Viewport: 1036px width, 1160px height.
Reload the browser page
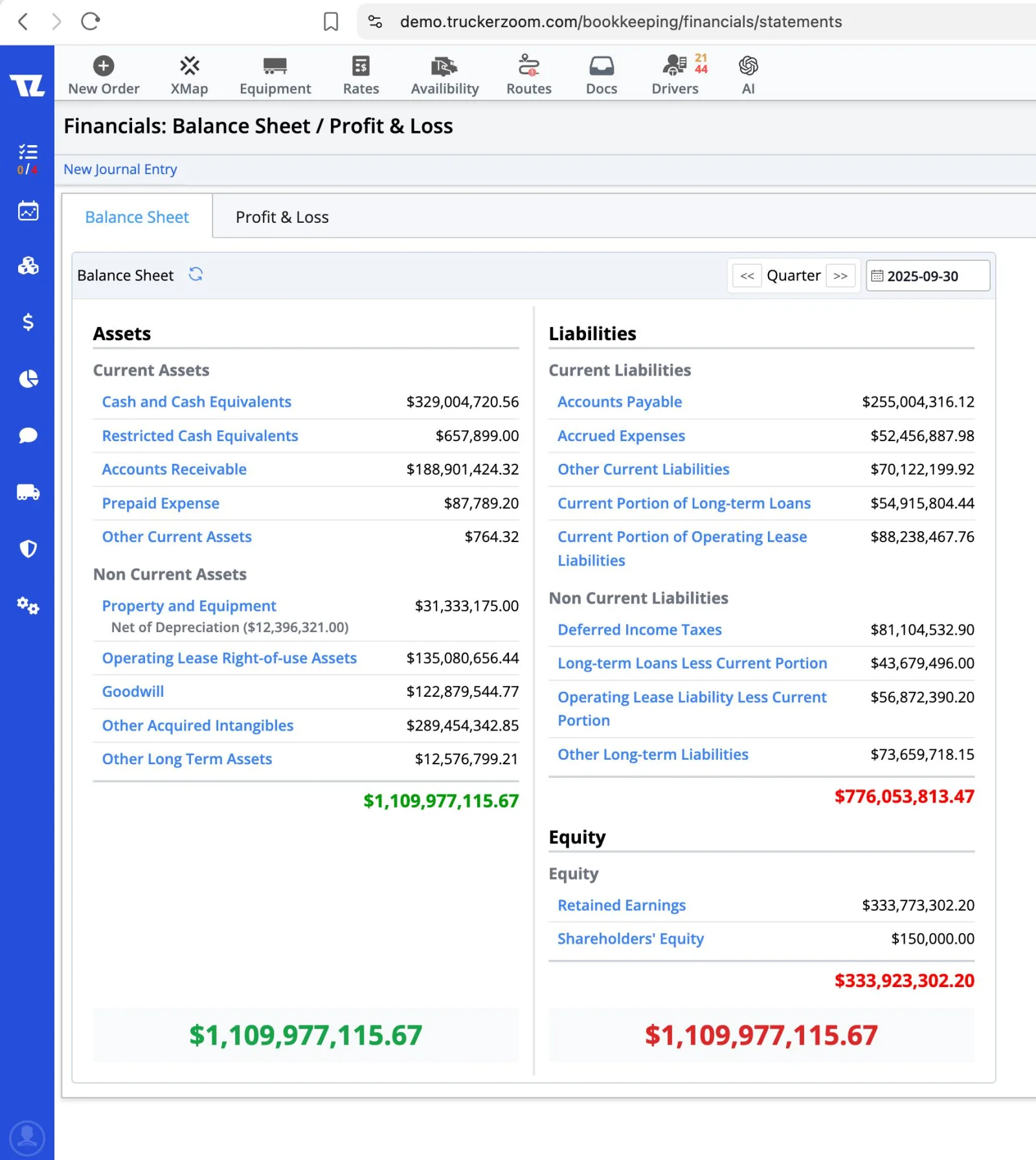91,21
